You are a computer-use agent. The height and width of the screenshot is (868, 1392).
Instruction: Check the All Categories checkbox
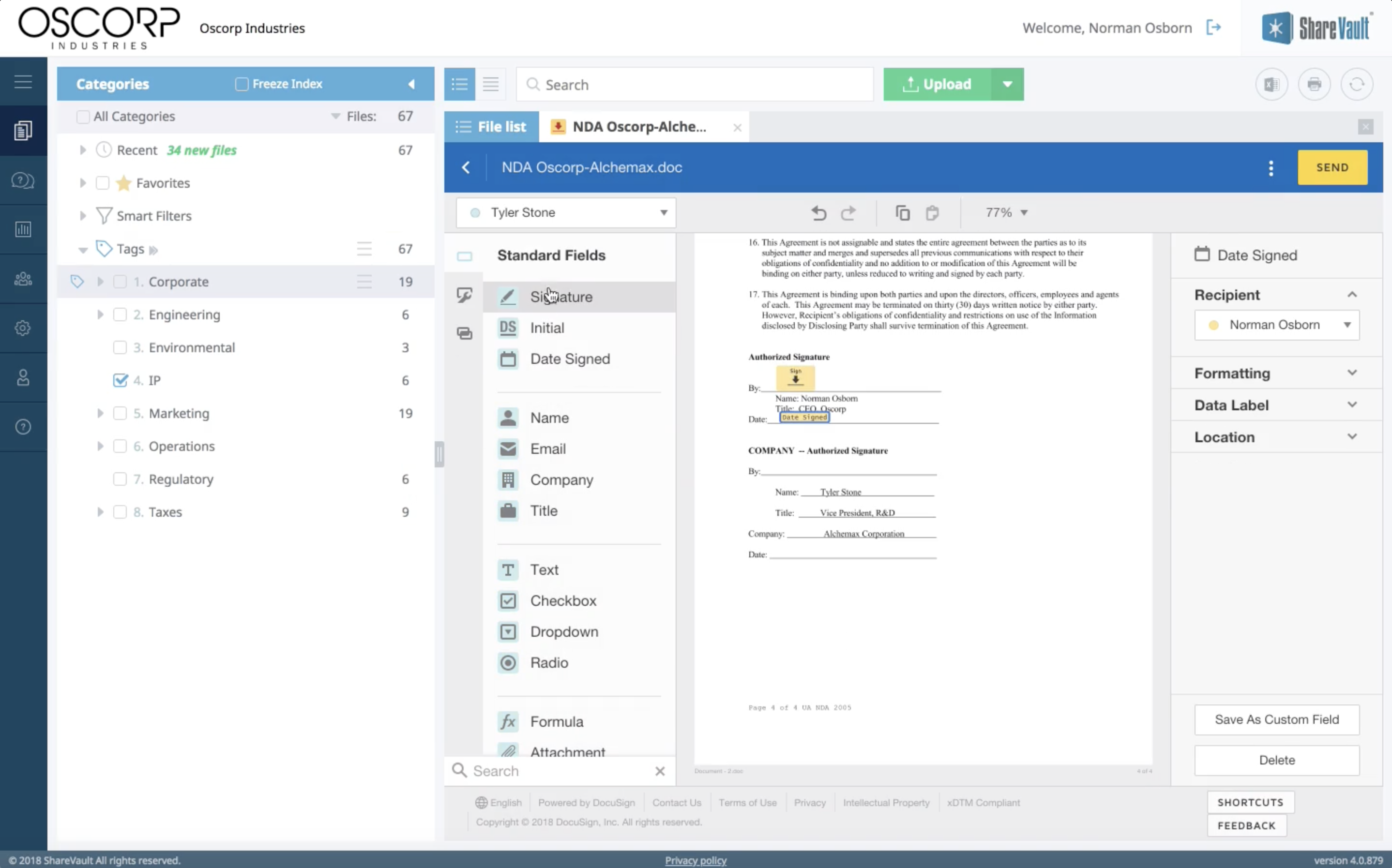click(x=83, y=117)
